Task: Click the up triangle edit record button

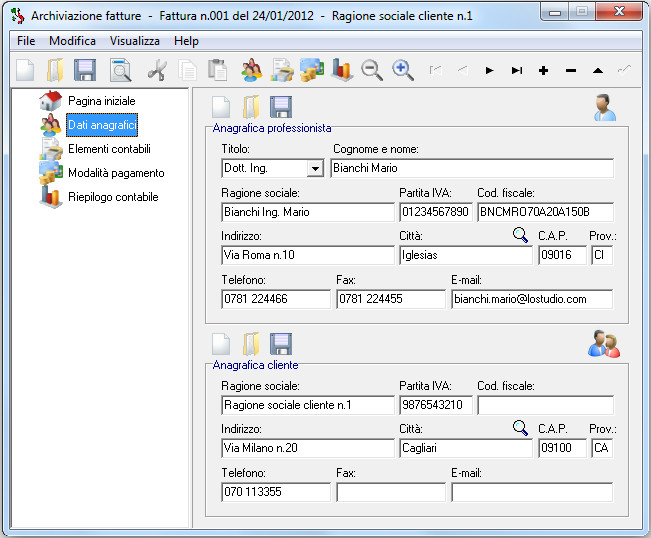Action: coord(598,71)
